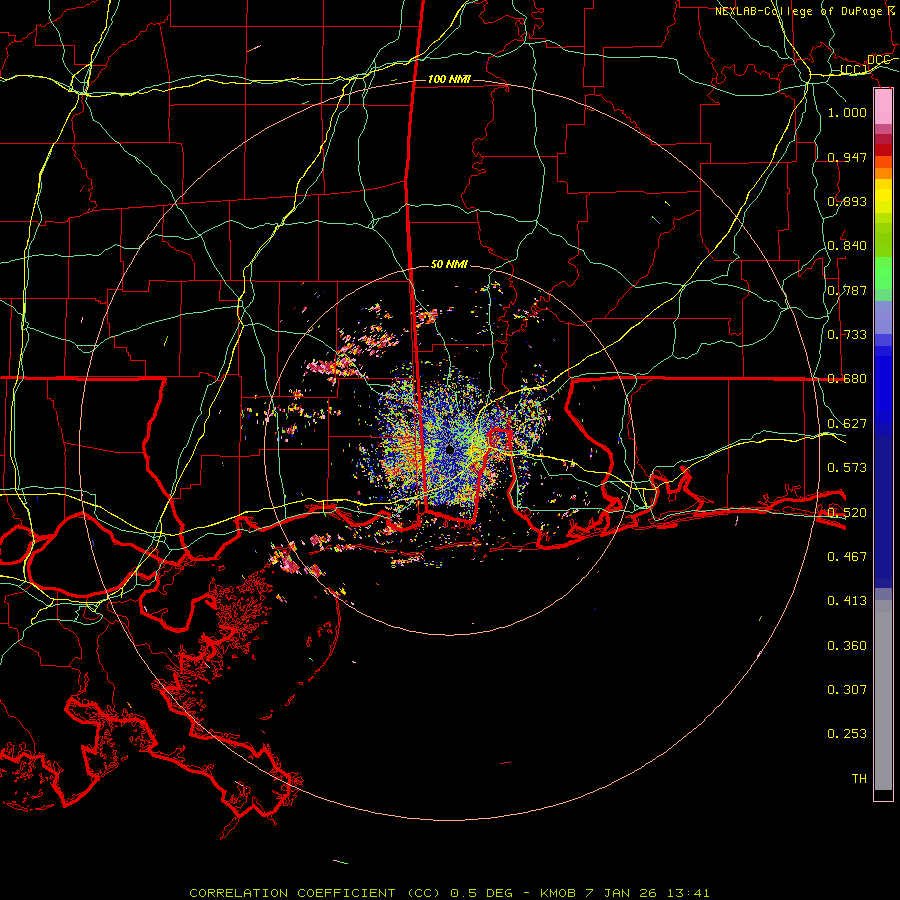
Task: Click the 0.573 legend value
Action: 847,468
